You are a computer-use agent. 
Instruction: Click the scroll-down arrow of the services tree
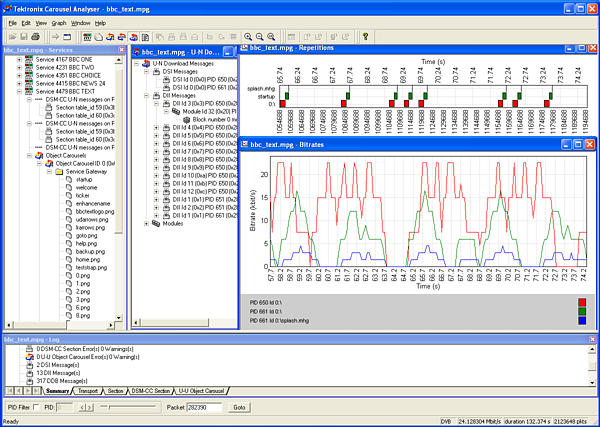pos(119,318)
